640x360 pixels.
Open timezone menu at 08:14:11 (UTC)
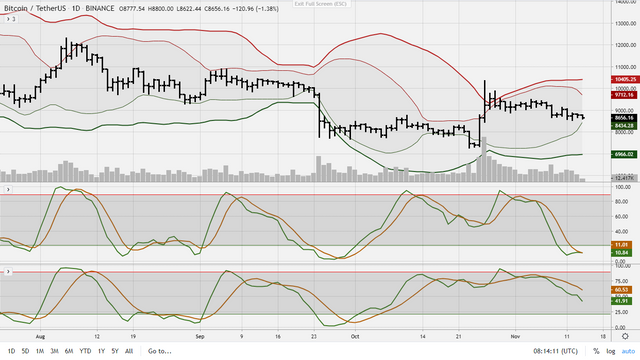(556, 351)
